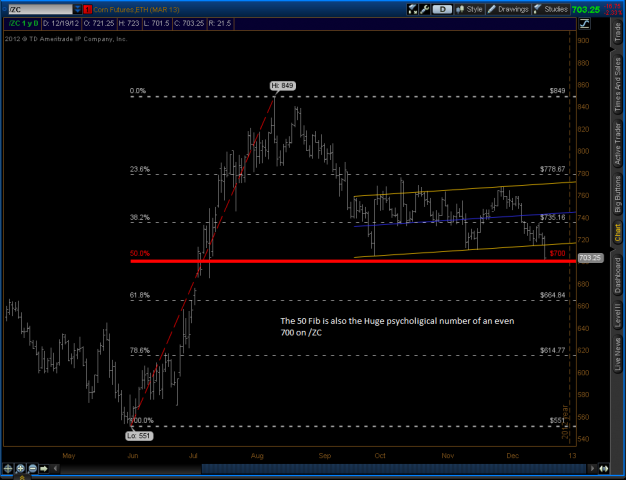Open the symbol selector dropdown arrow
626x480 pixels.
[77, 9]
